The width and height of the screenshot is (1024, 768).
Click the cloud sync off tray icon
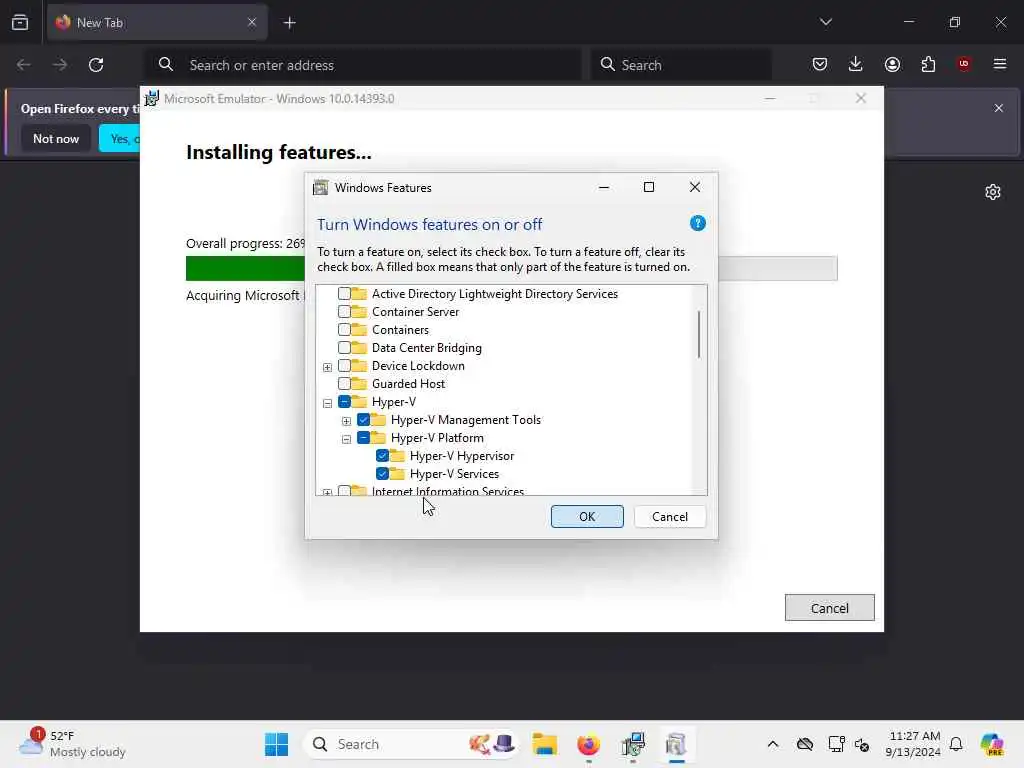tap(805, 744)
